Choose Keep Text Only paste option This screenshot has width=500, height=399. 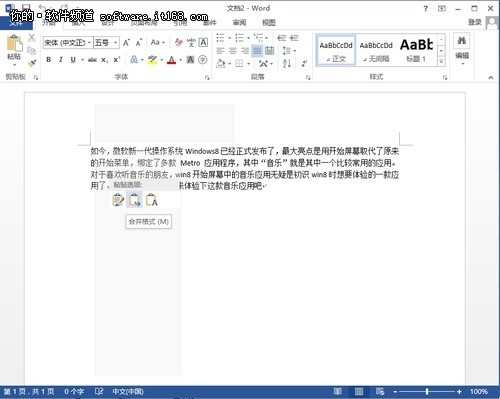click(151, 200)
